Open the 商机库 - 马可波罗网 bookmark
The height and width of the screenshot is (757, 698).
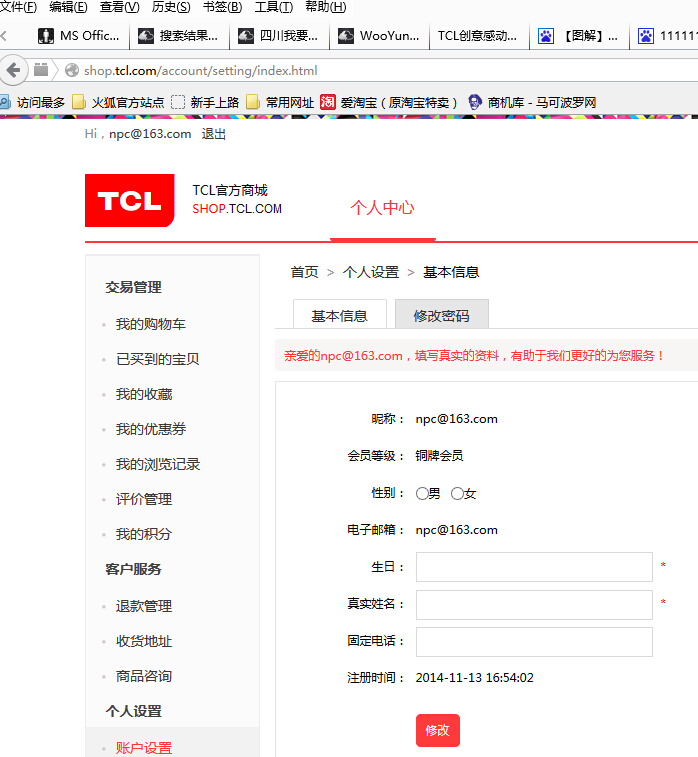pos(532,102)
